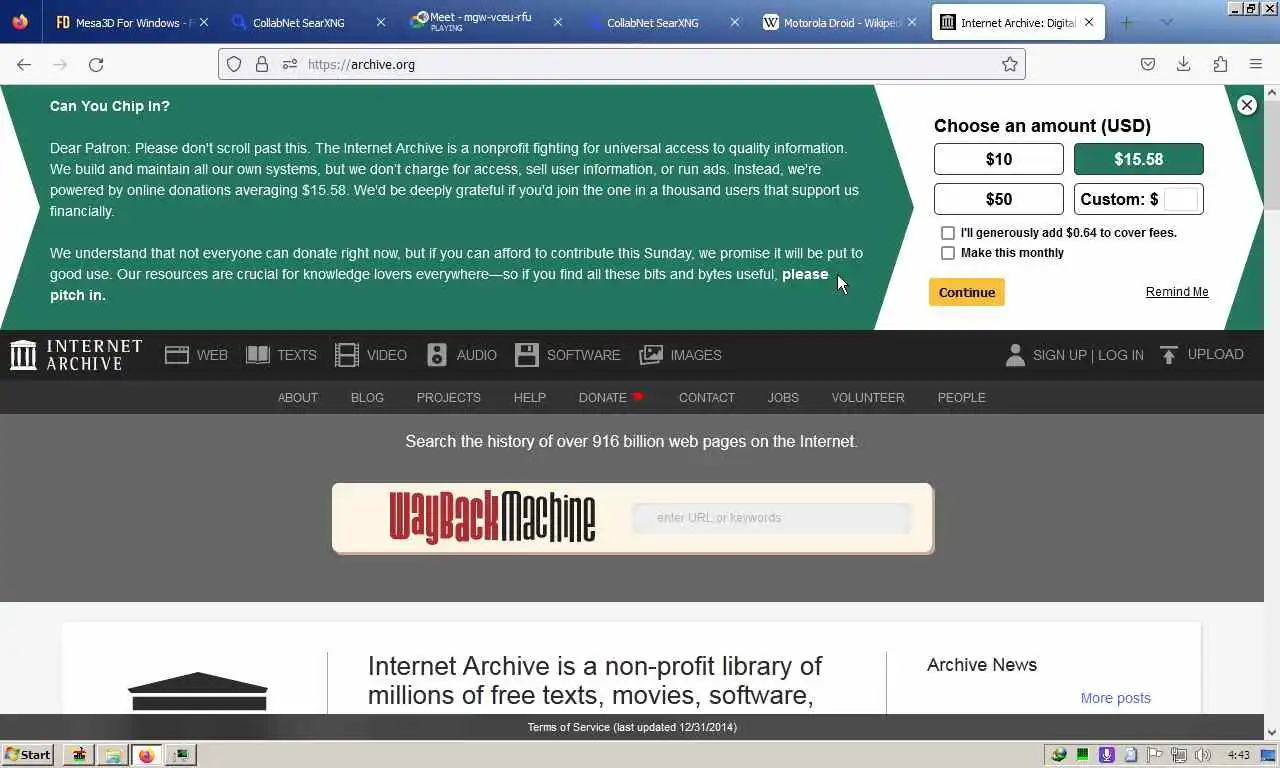The image size is (1280, 768).
Task: Open the VOLUNTEER menu item
Action: (x=868, y=397)
